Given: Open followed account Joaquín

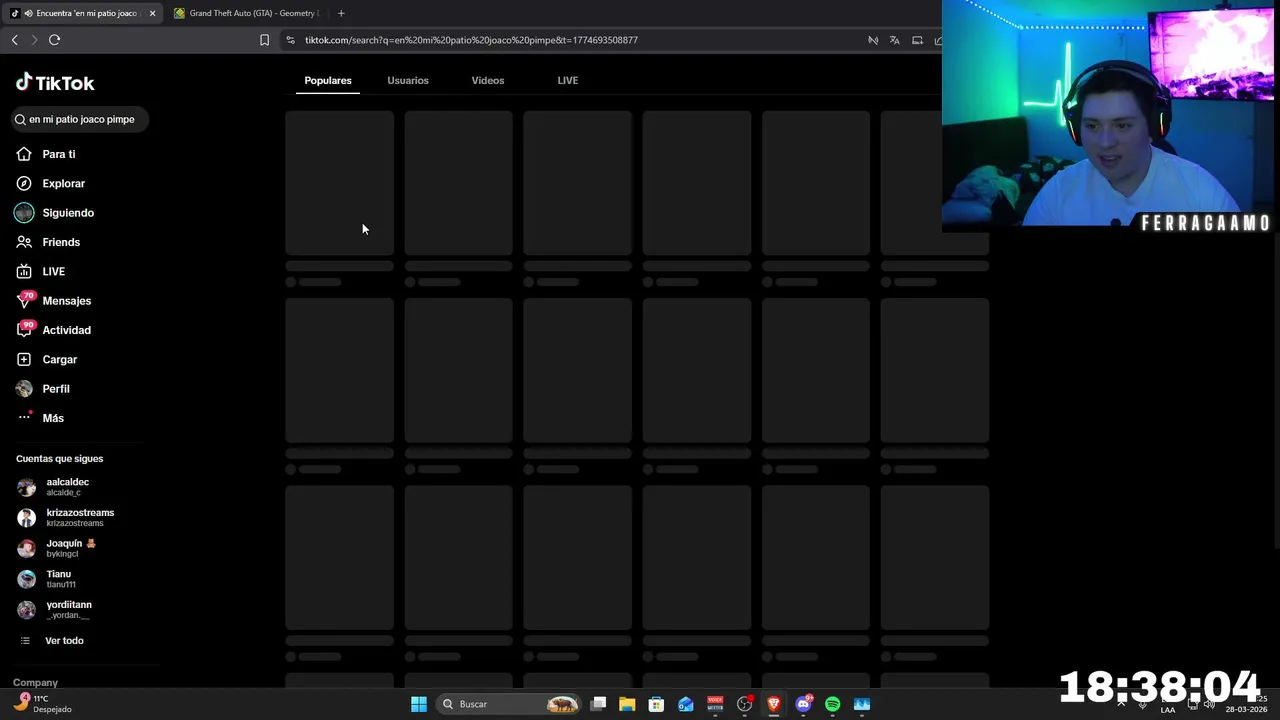Looking at the screenshot, I should [57, 548].
